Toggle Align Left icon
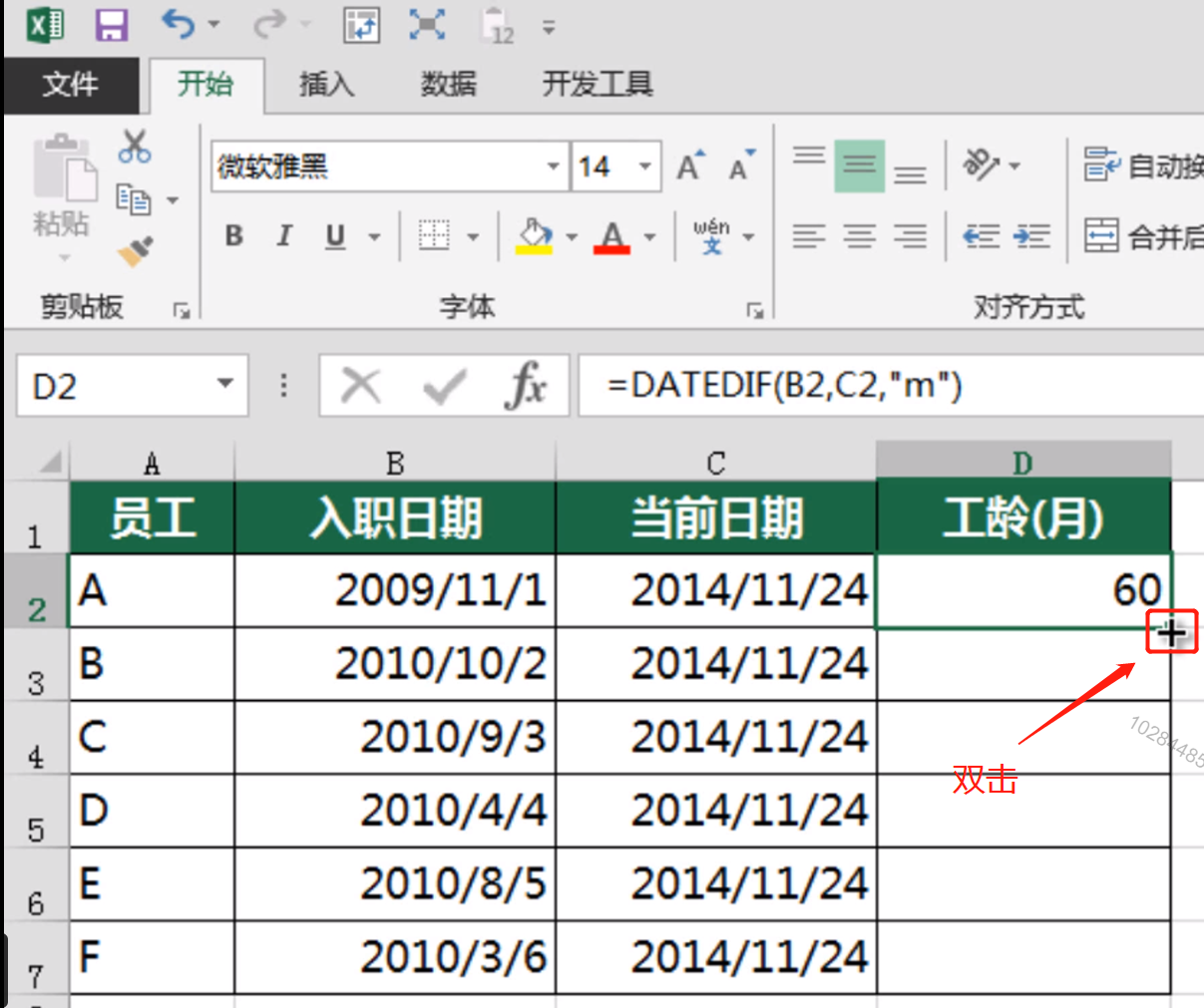 click(x=809, y=236)
